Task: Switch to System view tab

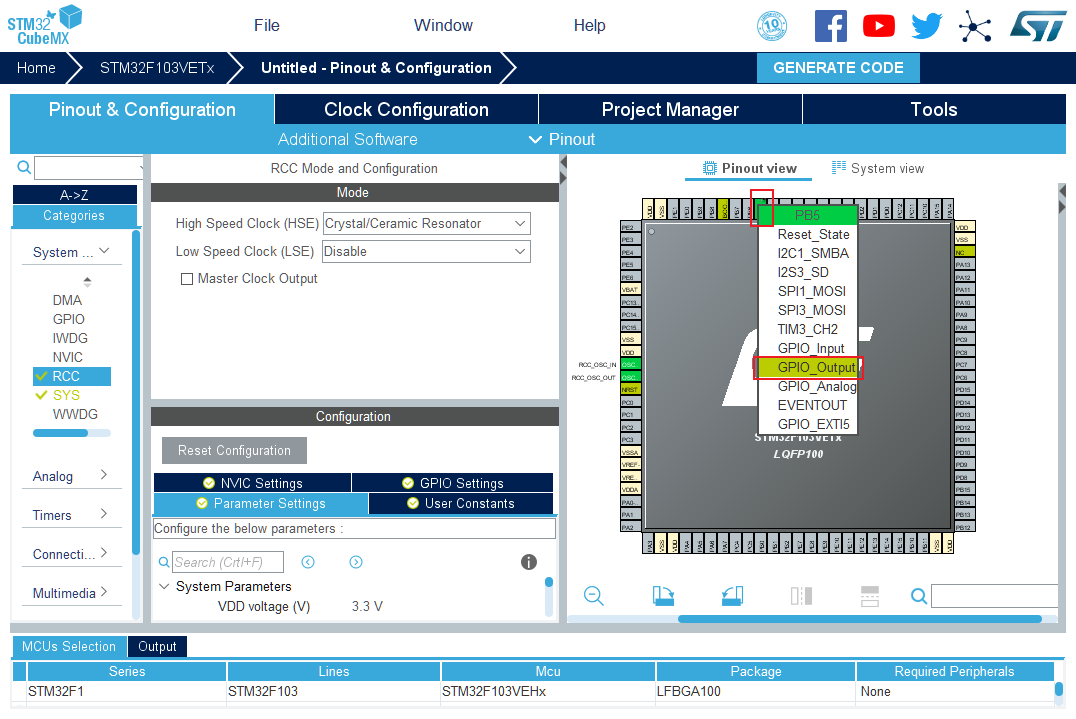Action: pos(878,168)
